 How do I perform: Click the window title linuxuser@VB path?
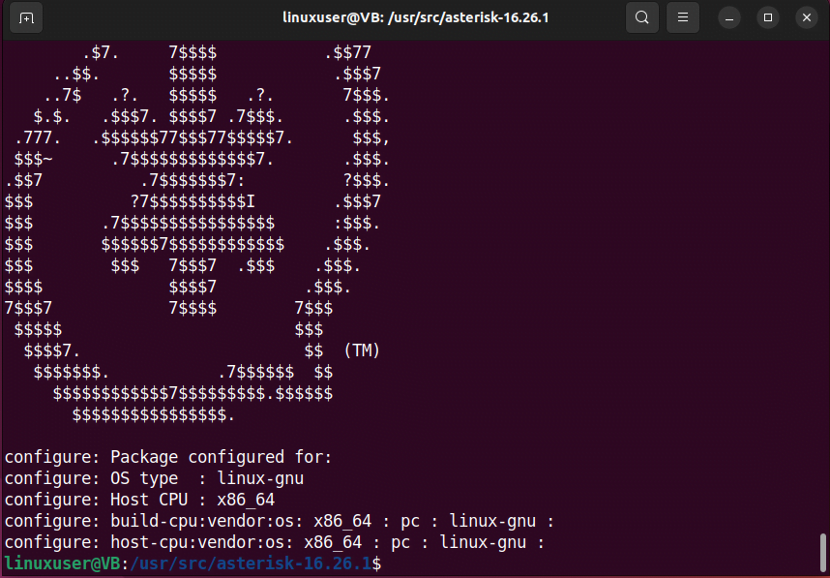coord(416,18)
